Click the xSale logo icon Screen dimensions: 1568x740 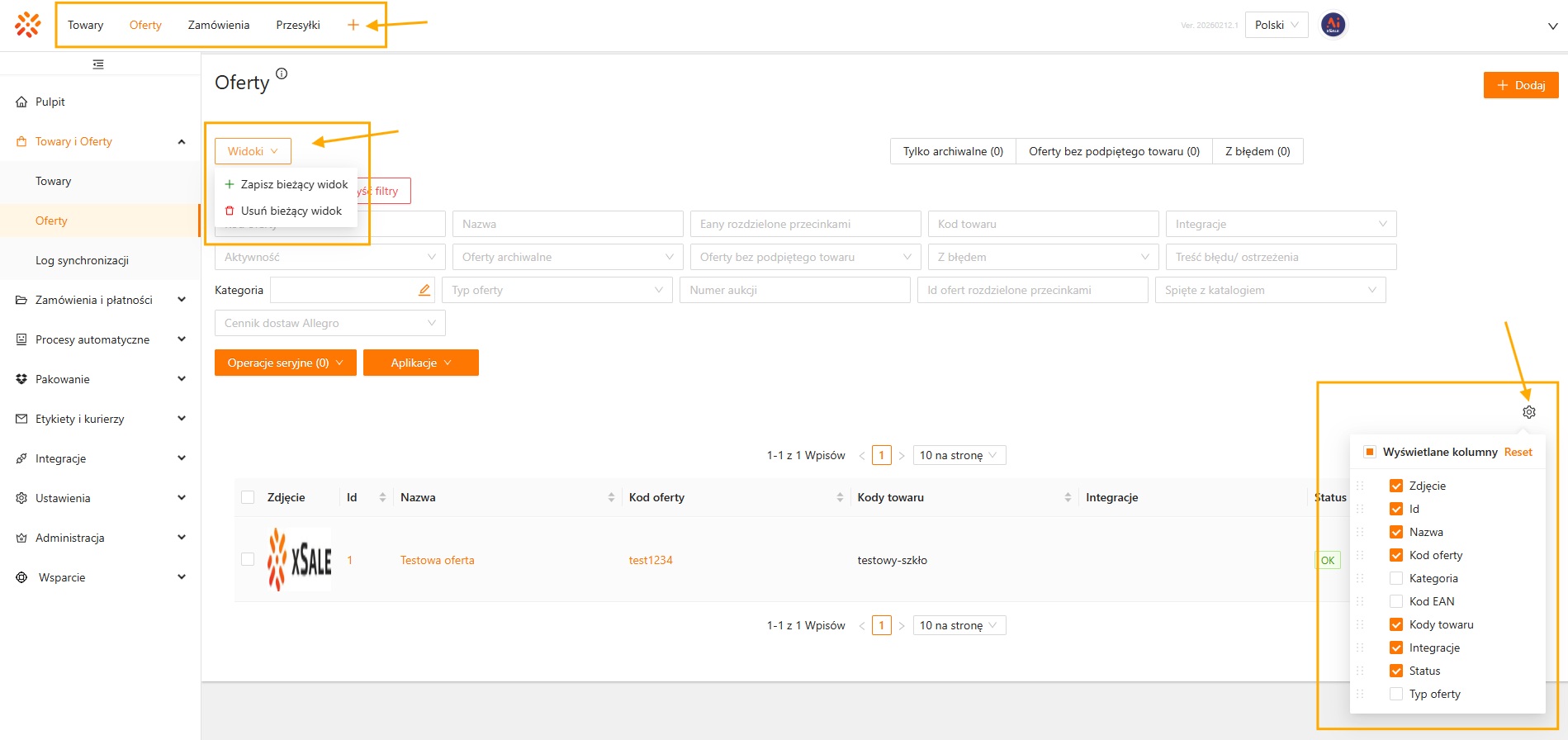[x=27, y=25]
